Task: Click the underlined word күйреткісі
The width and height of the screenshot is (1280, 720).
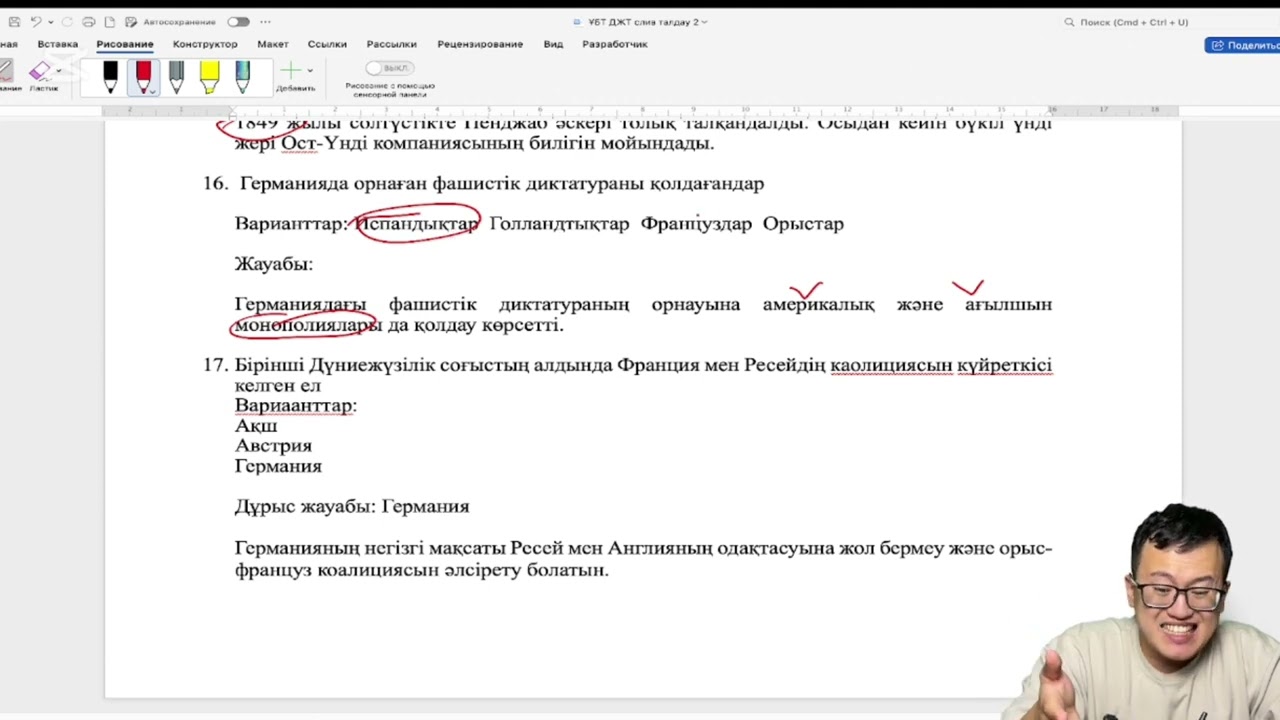Action: click(x=1004, y=366)
